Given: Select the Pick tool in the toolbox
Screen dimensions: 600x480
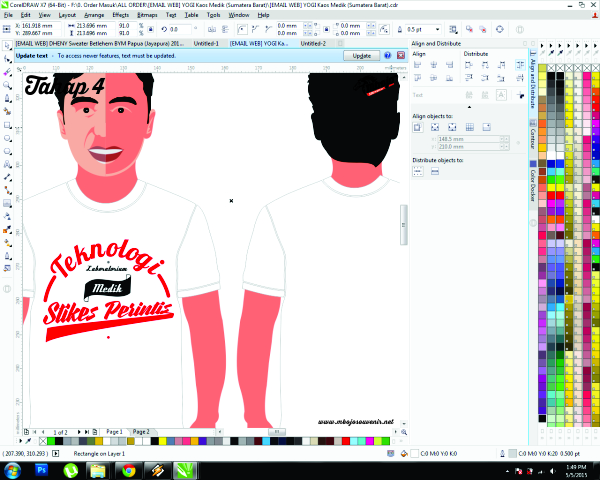Looking at the screenshot, I should coord(7,46).
